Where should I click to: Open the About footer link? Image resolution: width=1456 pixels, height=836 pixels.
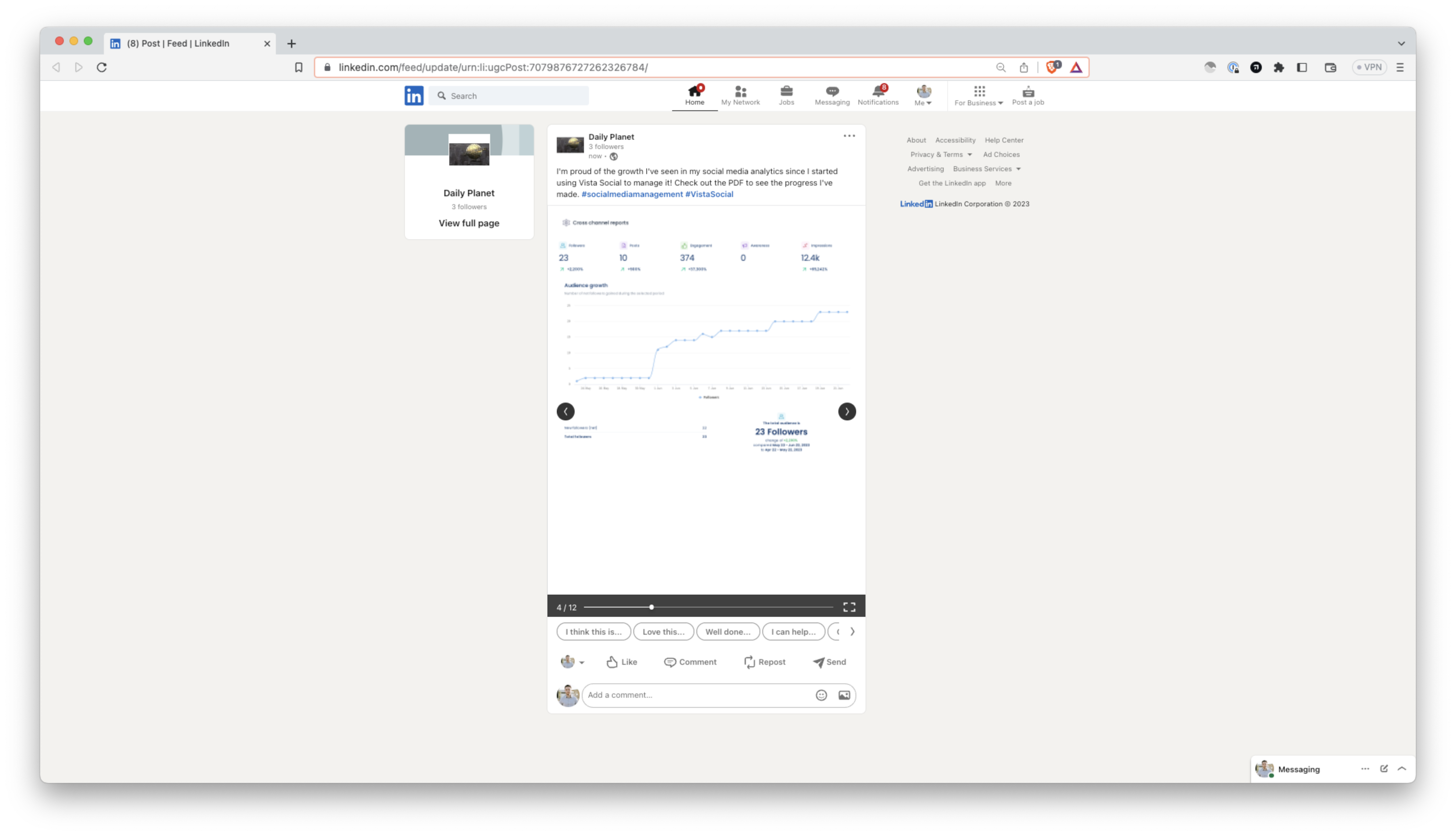coord(916,140)
